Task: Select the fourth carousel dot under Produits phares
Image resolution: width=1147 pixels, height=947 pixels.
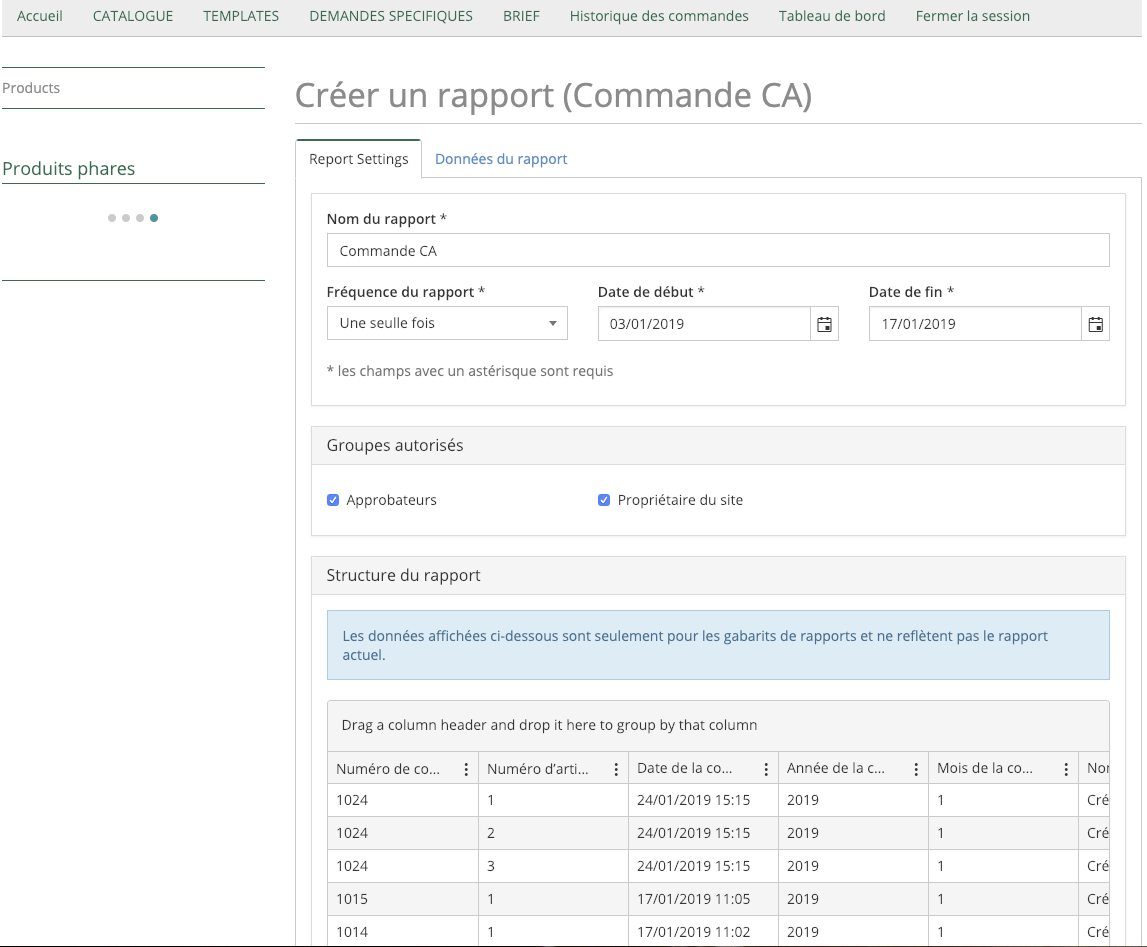Action: [154, 218]
